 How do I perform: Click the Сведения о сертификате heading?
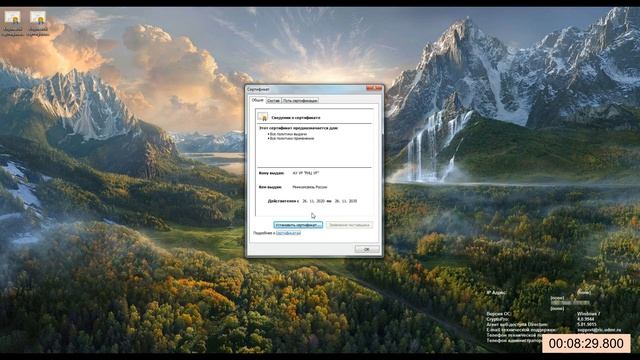pos(296,118)
